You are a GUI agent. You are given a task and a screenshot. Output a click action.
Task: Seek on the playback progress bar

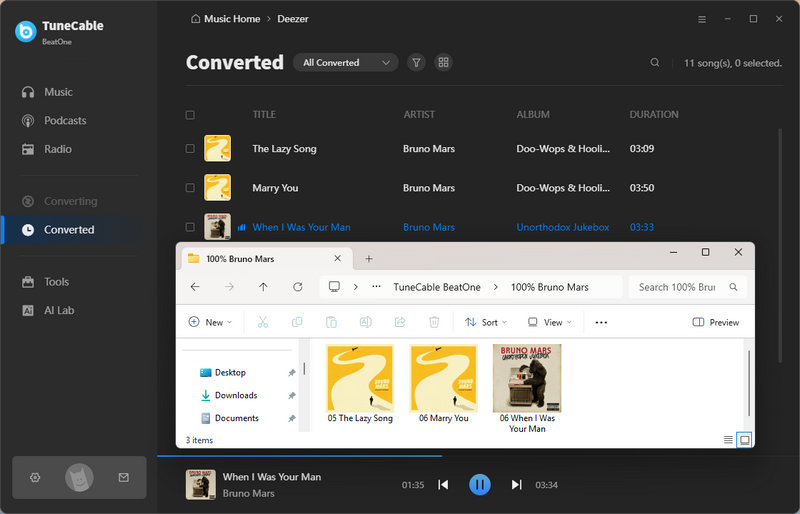tap(478, 456)
